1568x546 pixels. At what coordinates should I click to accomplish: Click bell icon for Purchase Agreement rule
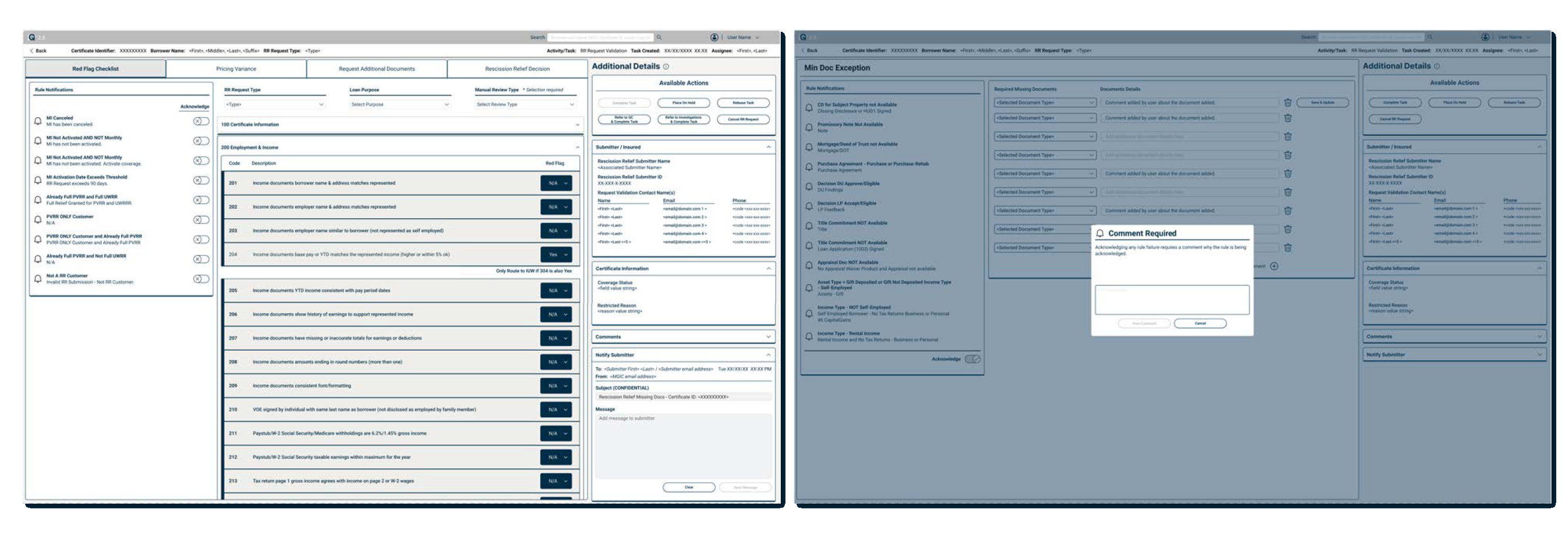pos(809,167)
